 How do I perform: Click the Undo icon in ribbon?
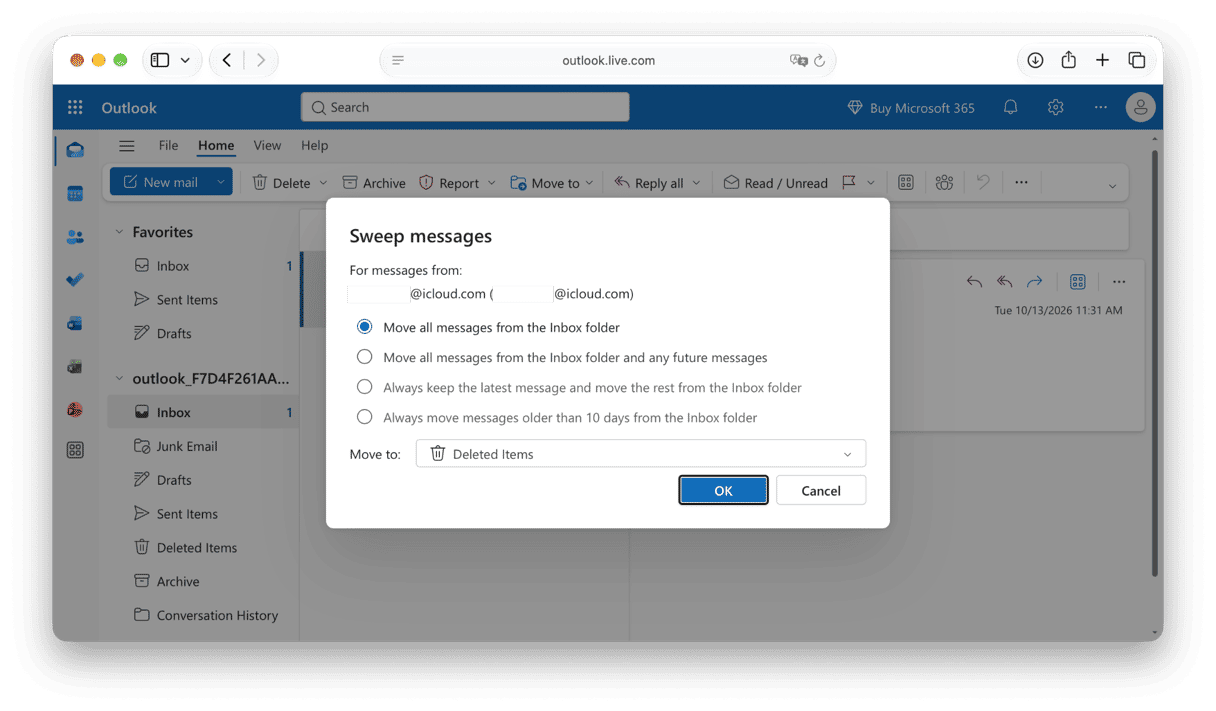(x=983, y=182)
